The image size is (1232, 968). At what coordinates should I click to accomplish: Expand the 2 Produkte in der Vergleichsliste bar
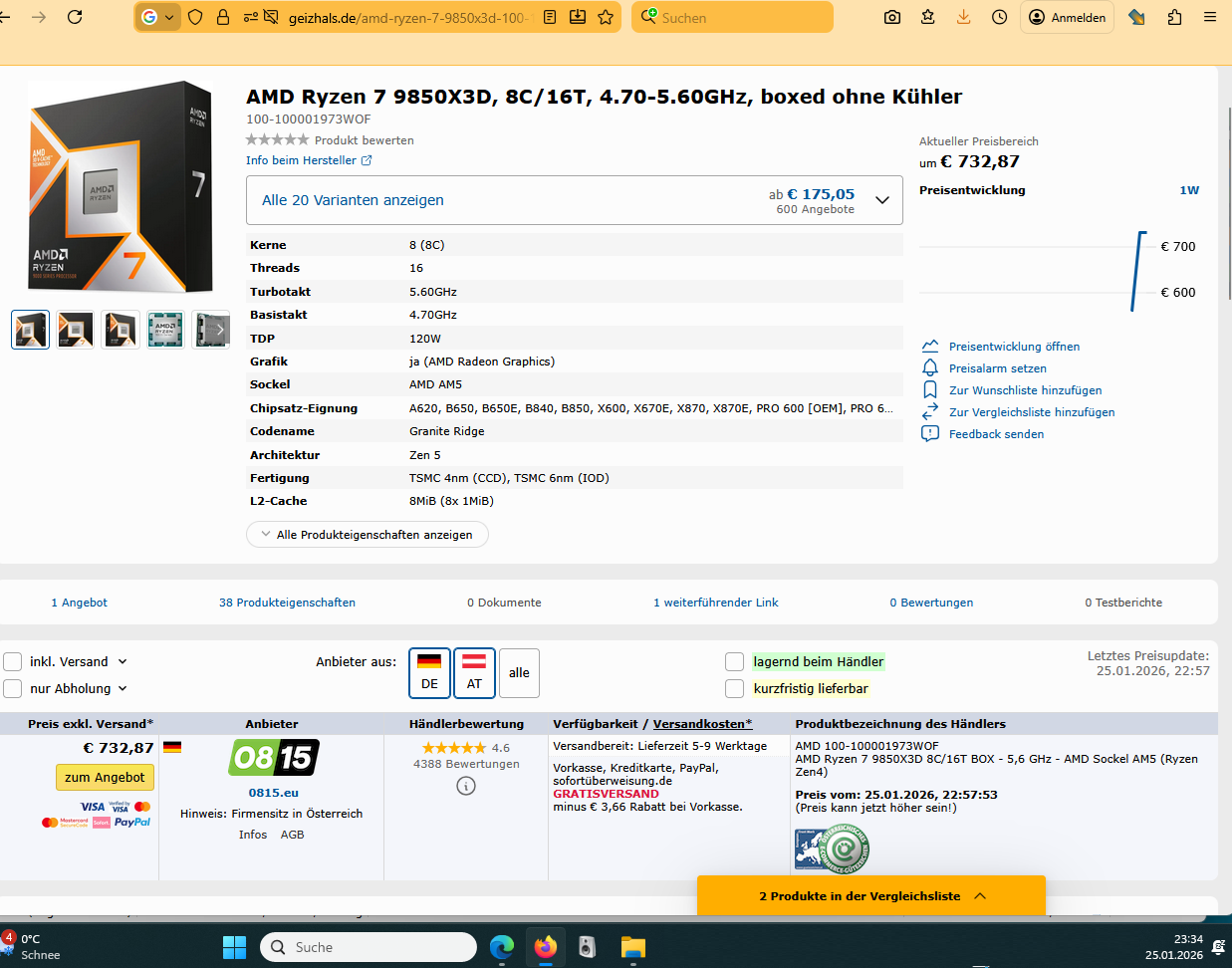coord(871,895)
